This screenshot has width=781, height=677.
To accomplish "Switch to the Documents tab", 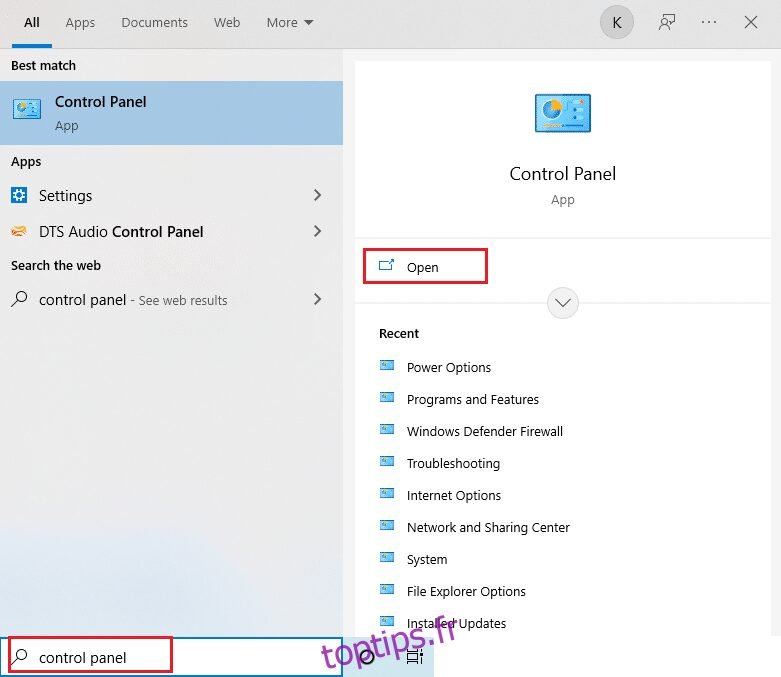I will coord(154,22).
